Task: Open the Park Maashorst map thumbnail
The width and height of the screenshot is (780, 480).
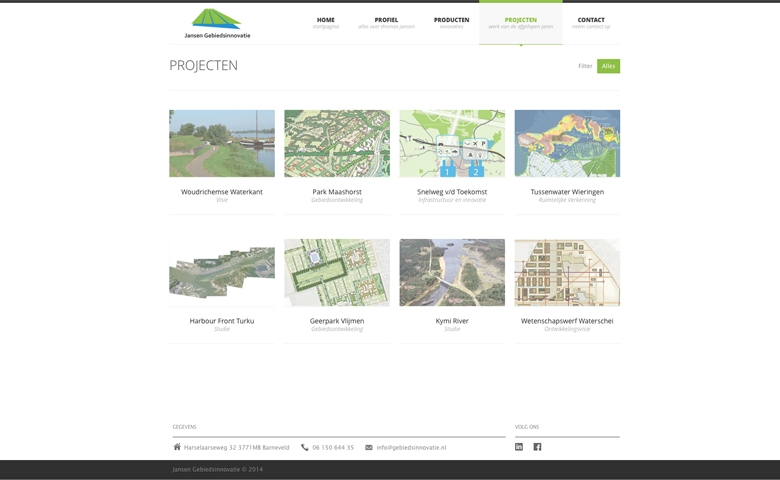Action: 337,143
